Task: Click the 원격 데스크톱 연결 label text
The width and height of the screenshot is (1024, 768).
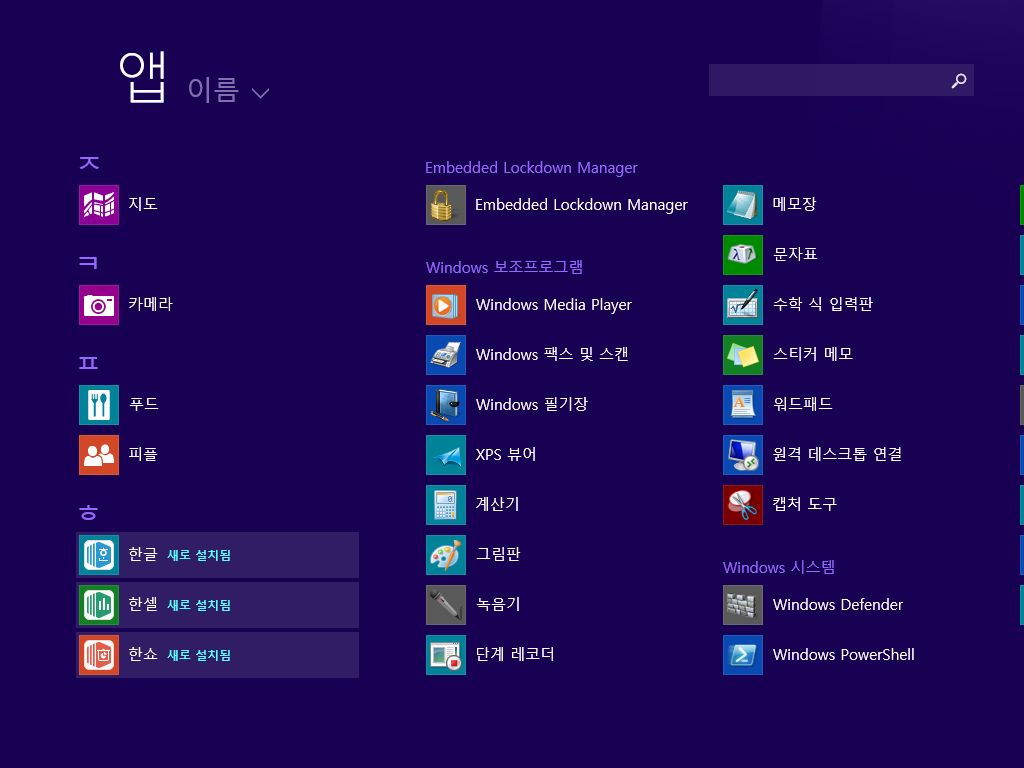Action: click(837, 454)
